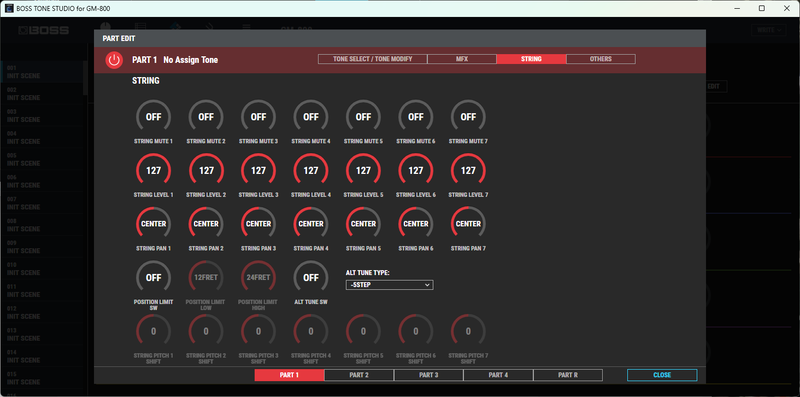Switch to TONE SELECT / TONE MODIFY tab
This screenshot has height=397, width=800.
[372, 59]
